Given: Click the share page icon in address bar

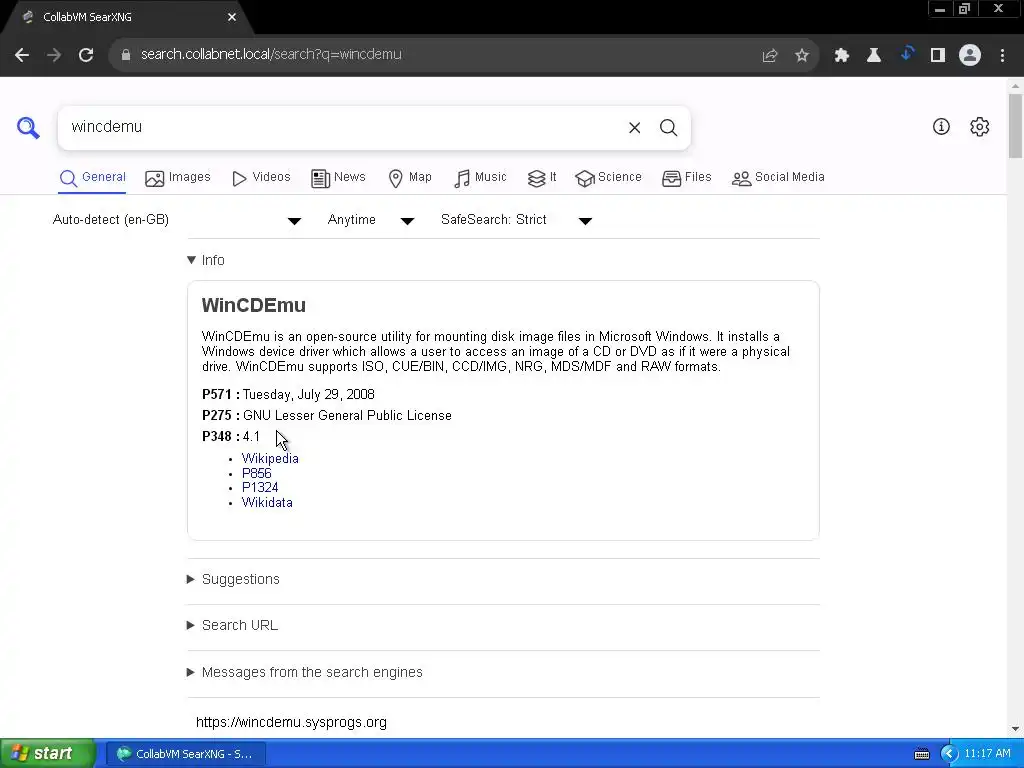Looking at the screenshot, I should (x=770, y=56).
